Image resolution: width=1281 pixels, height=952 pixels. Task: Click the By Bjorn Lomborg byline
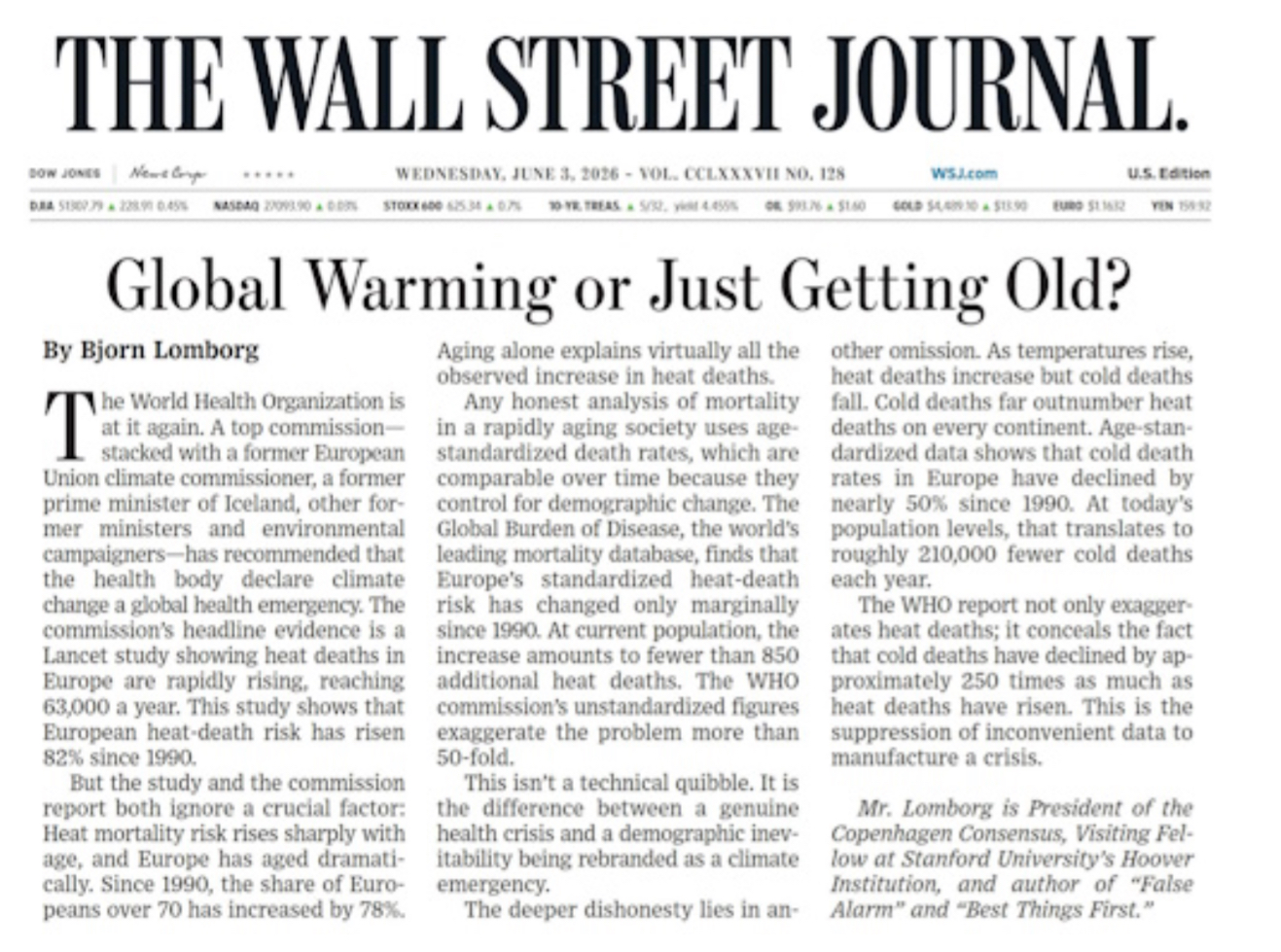point(151,350)
